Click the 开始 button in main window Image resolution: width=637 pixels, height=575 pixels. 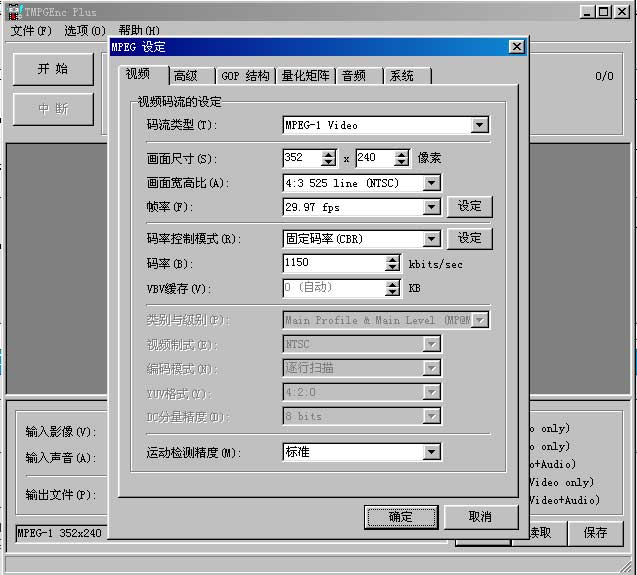pyautogui.click(x=53, y=69)
